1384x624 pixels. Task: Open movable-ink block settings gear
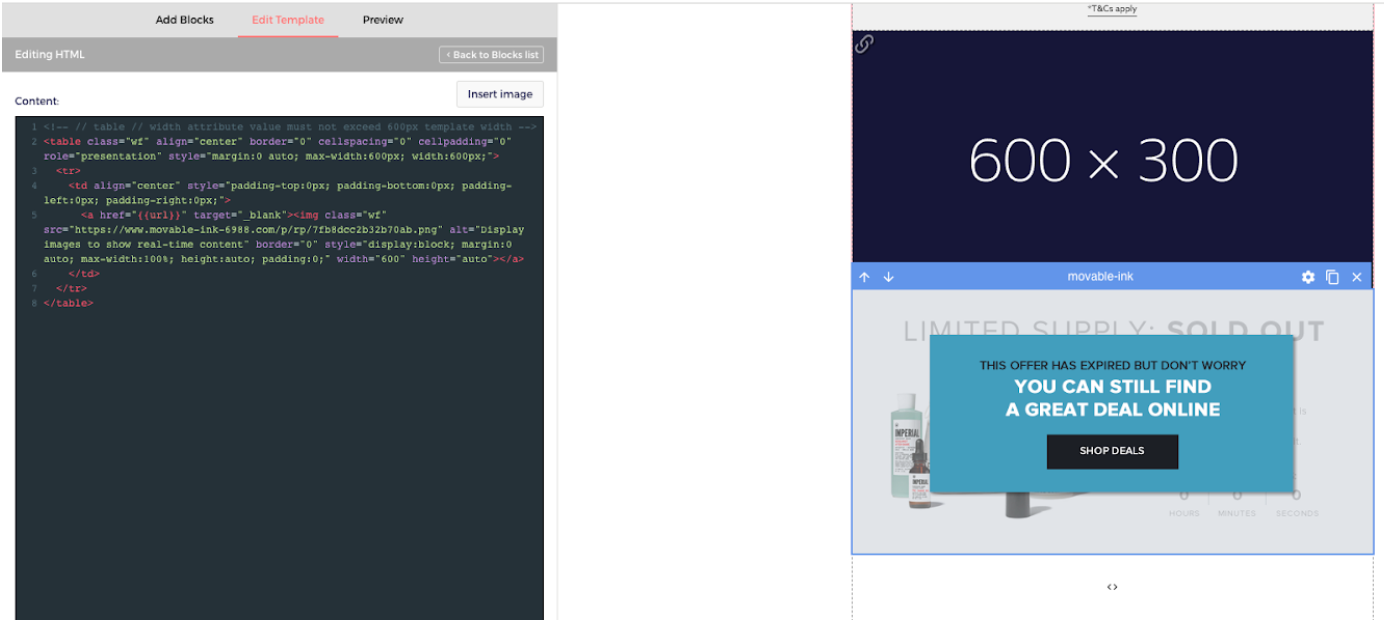pyautogui.click(x=1308, y=277)
